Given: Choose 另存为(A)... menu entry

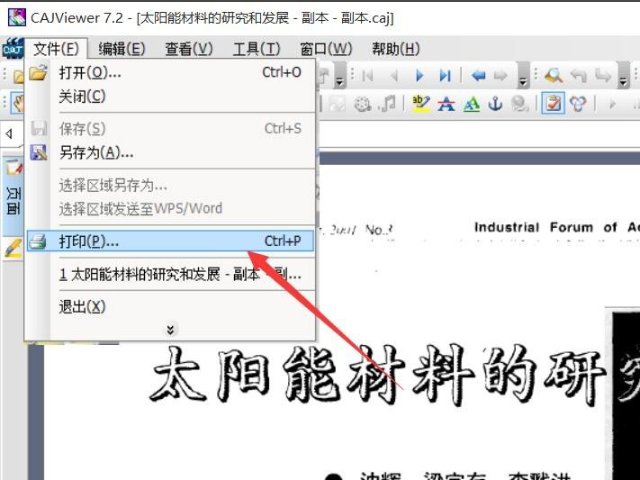Looking at the screenshot, I should 171,153.
